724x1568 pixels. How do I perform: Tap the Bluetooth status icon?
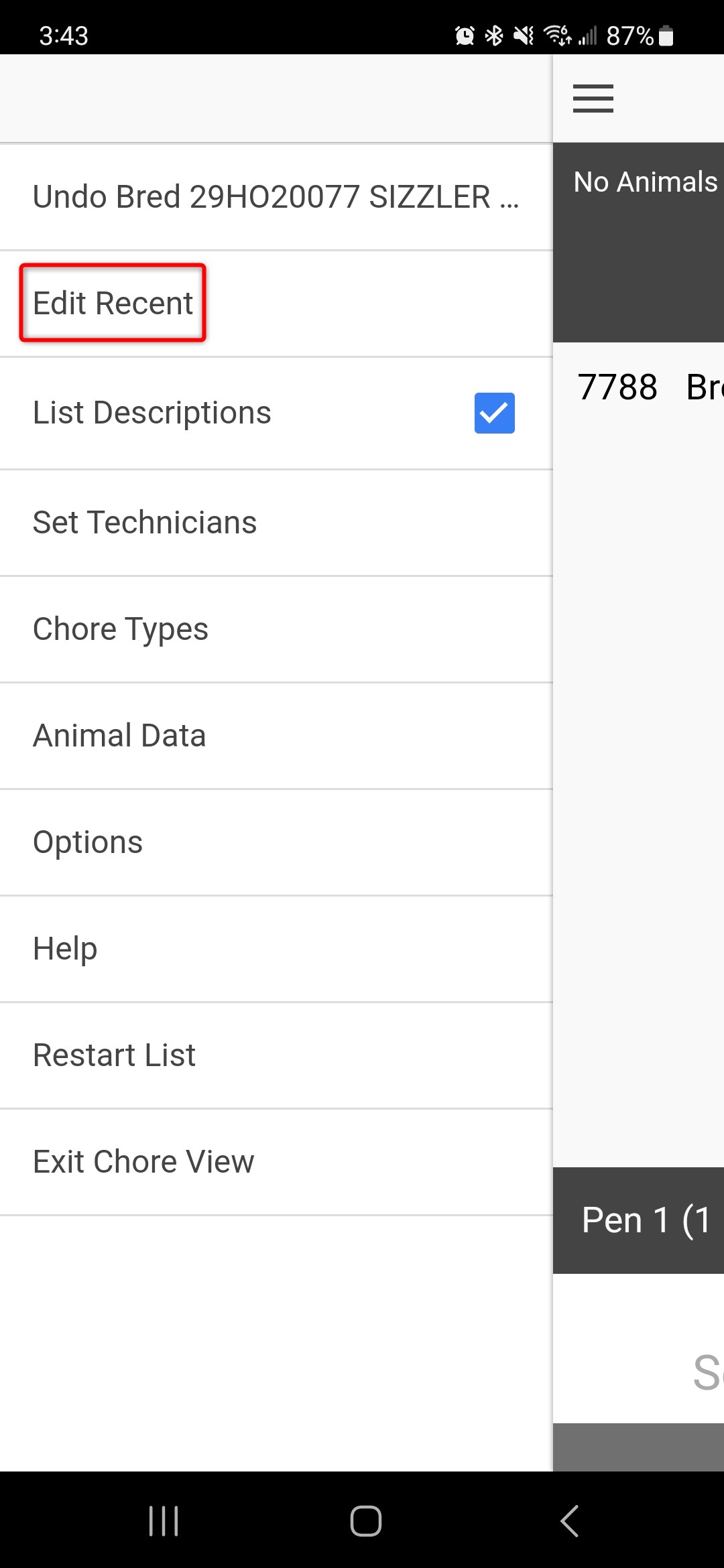pos(494,36)
